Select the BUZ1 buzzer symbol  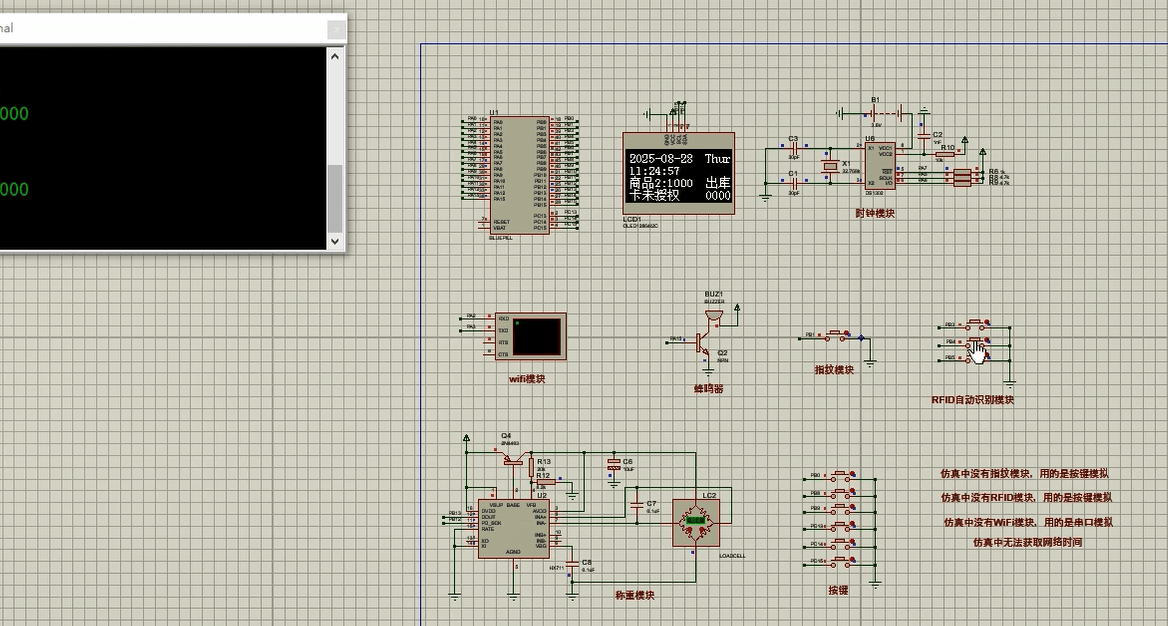coord(712,312)
